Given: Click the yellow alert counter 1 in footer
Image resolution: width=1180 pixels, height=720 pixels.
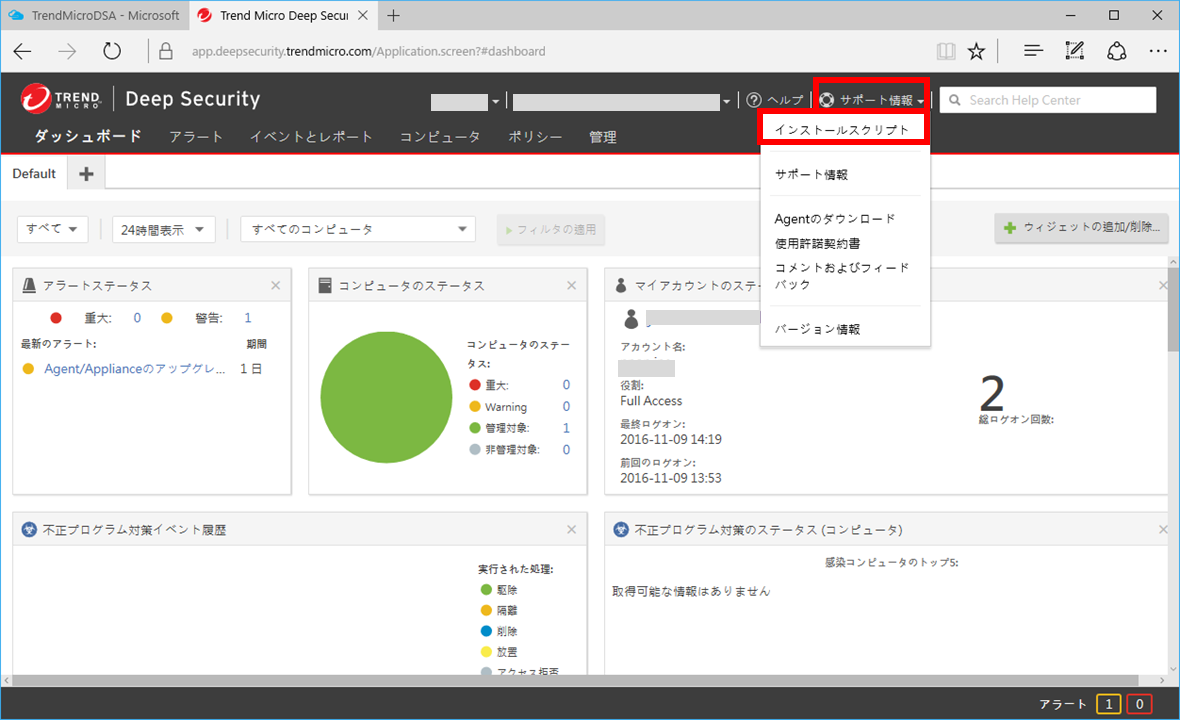Looking at the screenshot, I should 1109,704.
